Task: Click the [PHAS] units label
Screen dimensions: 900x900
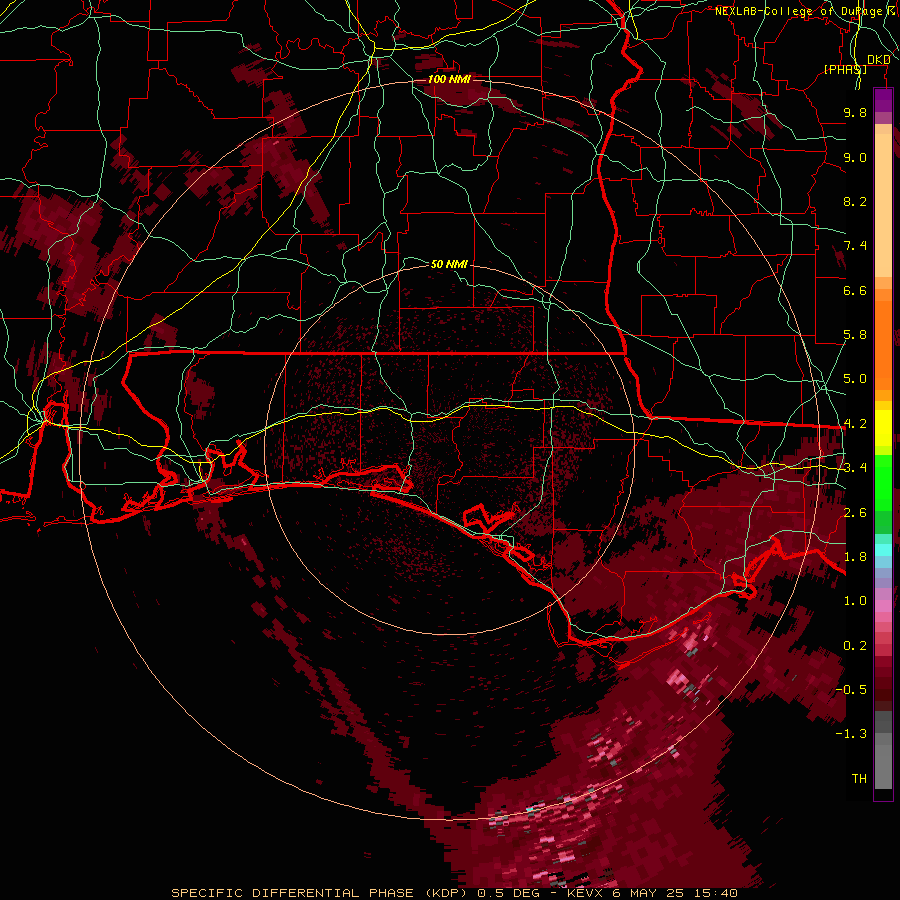Action: point(845,69)
